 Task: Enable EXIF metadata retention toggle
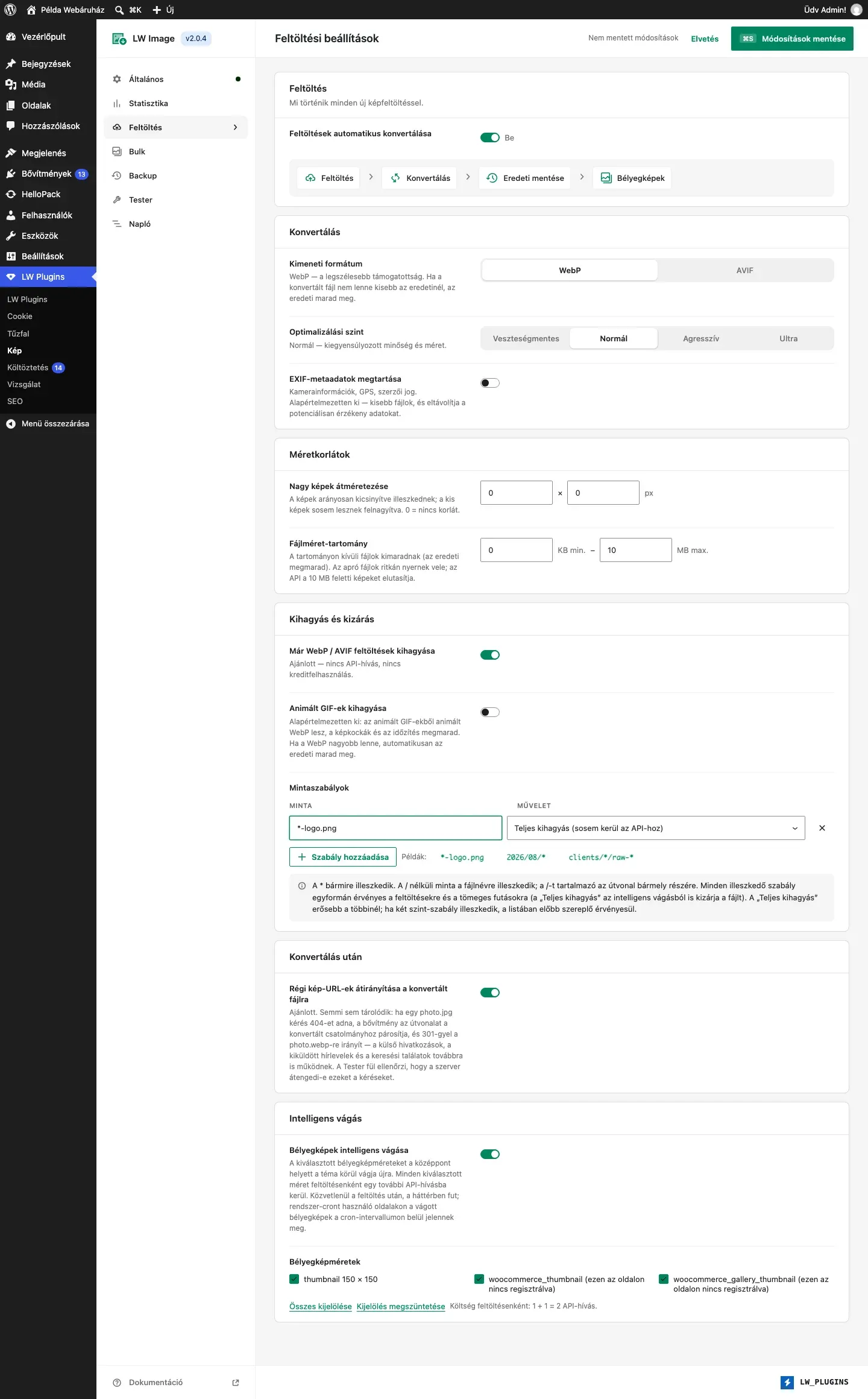[490, 383]
